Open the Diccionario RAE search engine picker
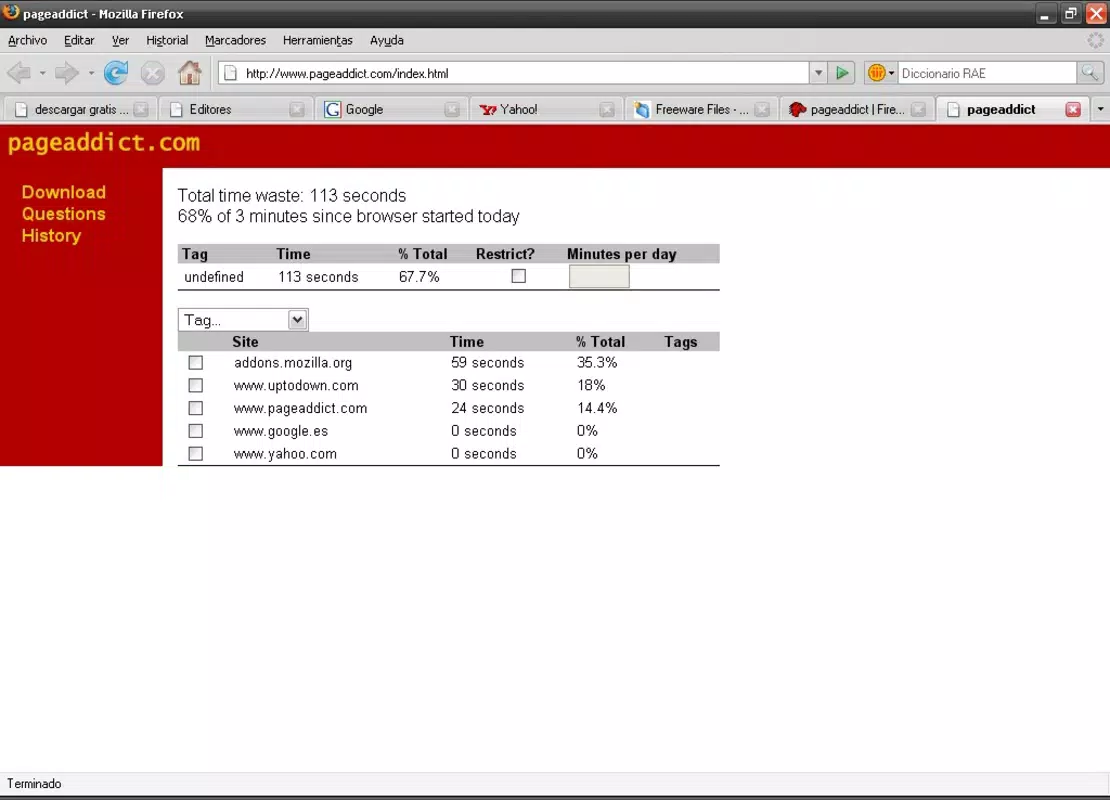The width and height of the screenshot is (1110, 800). click(x=881, y=73)
